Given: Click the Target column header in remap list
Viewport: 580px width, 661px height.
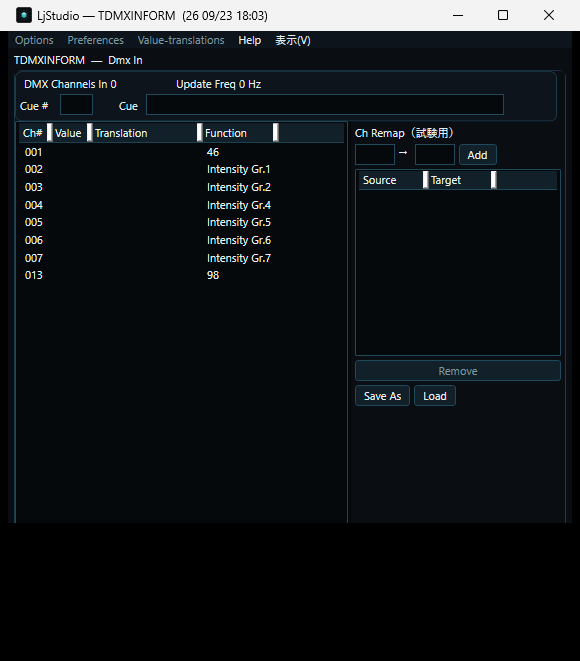Looking at the screenshot, I should (460, 180).
